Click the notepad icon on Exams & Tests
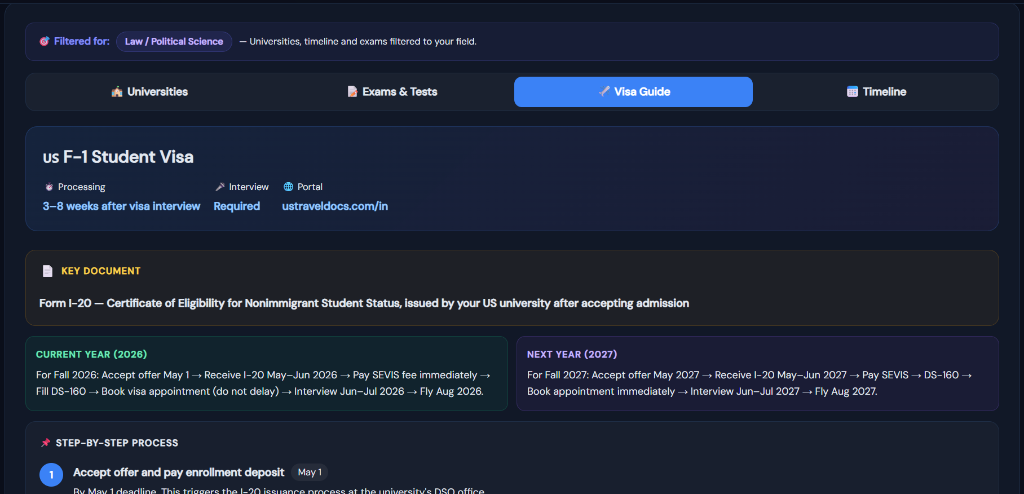Image resolution: width=1024 pixels, height=494 pixels. (x=352, y=92)
